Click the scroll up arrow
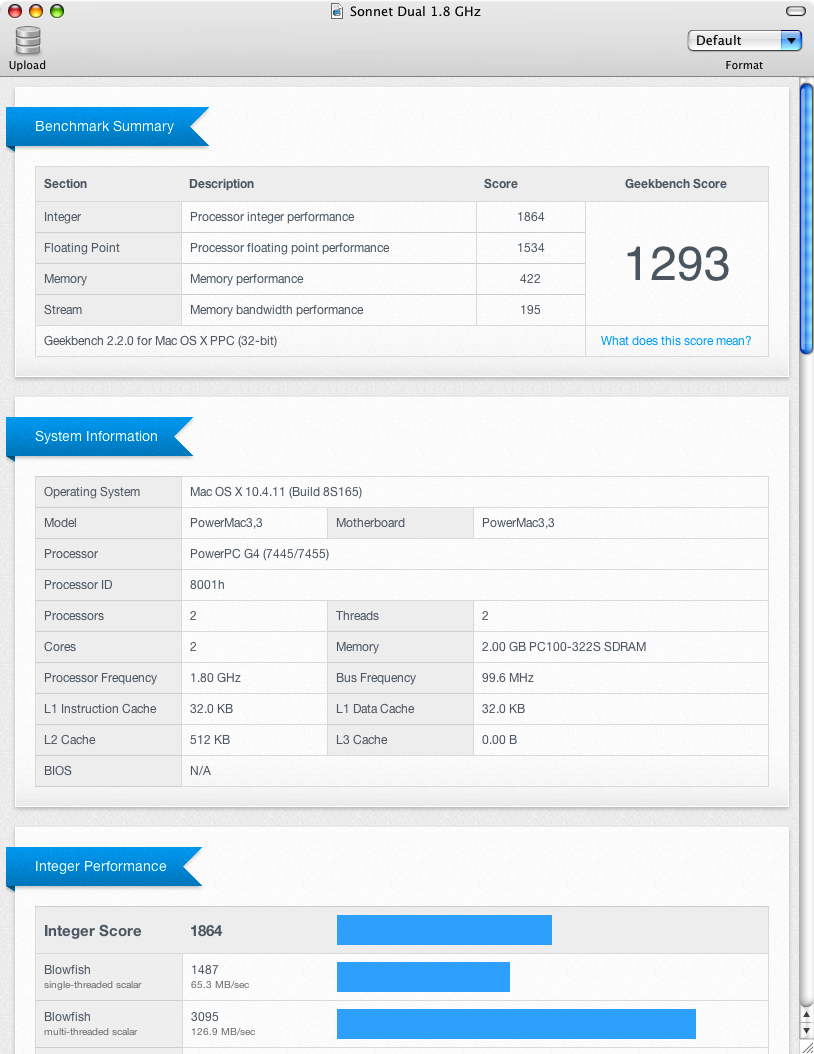Screen dimensions: 814x1054 click(807, 1014)
